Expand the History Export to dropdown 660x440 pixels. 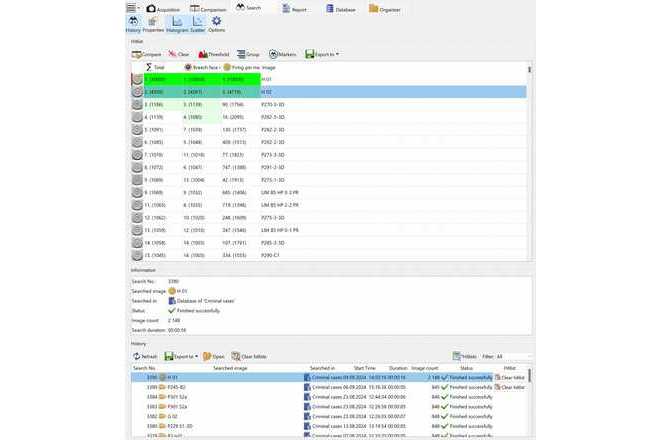pyautogui.click(x=182, y=355)
